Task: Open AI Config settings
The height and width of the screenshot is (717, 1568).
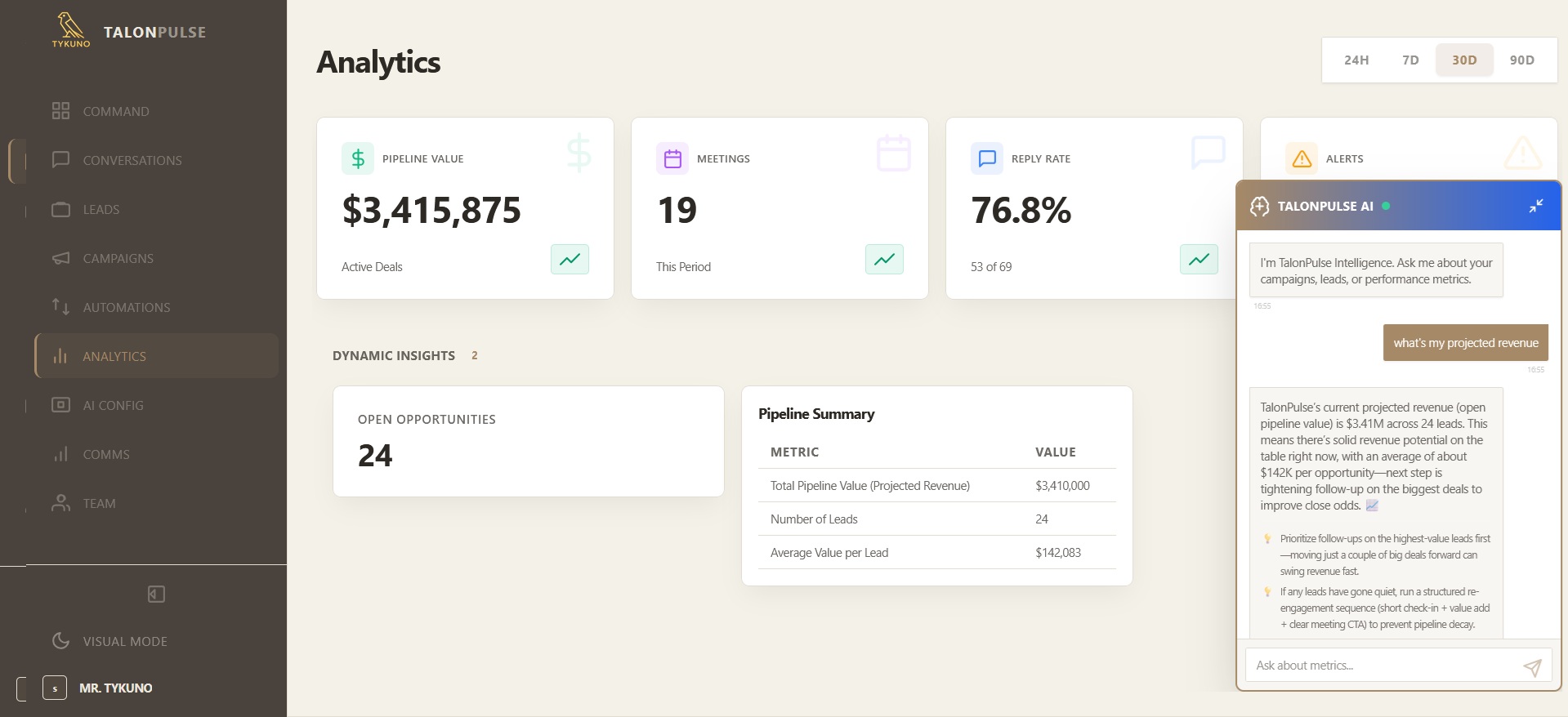Action: (x=113, y=405)
